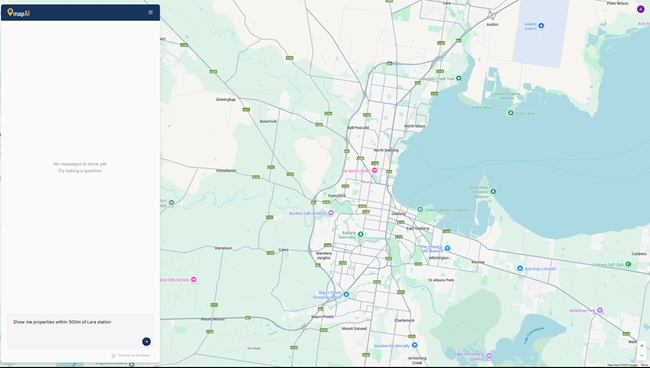
Task: Select Woolworths Warralily marker
Action: point(414,345)
